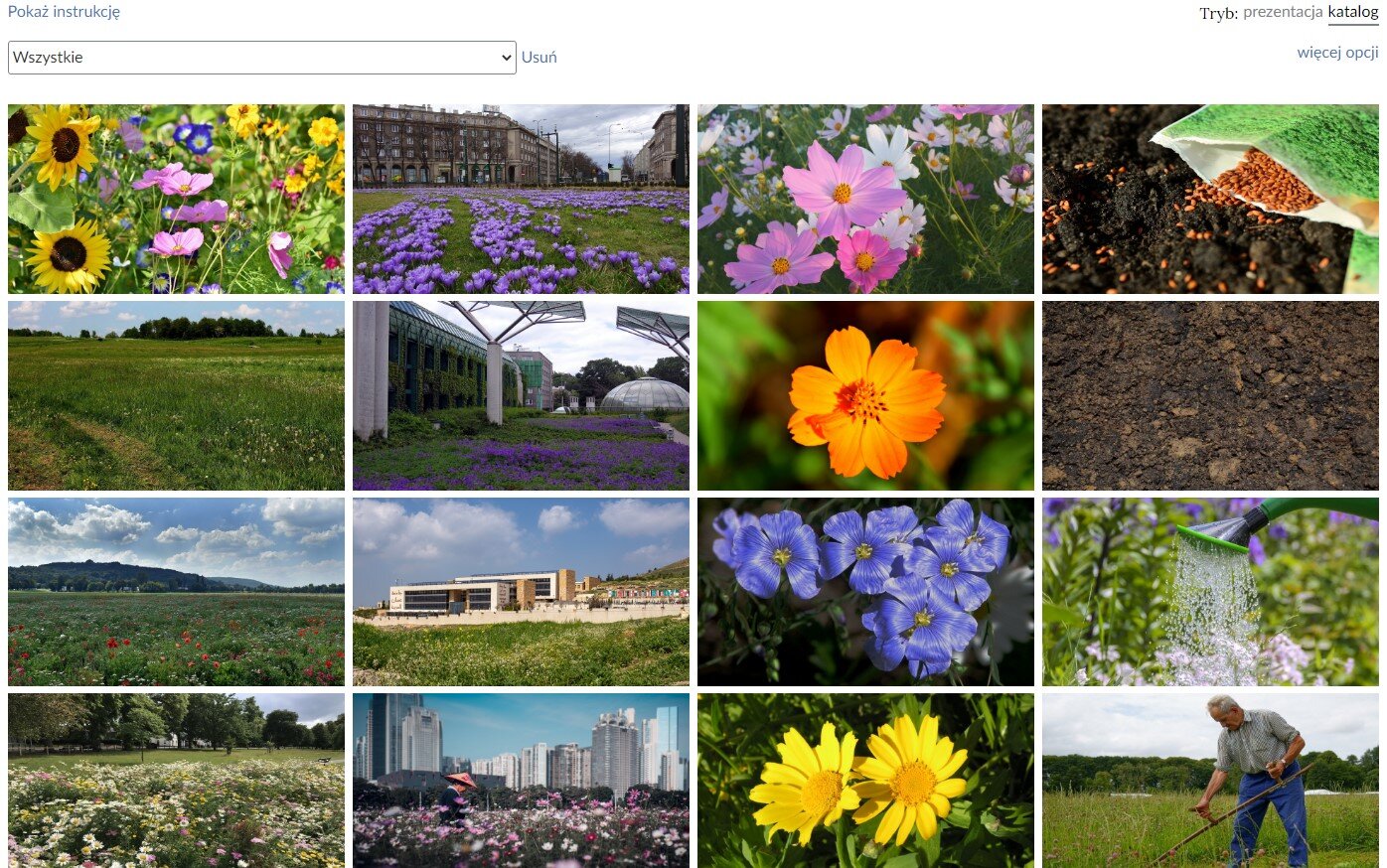Open więcej opcji link

click(x=1336, y=52)
